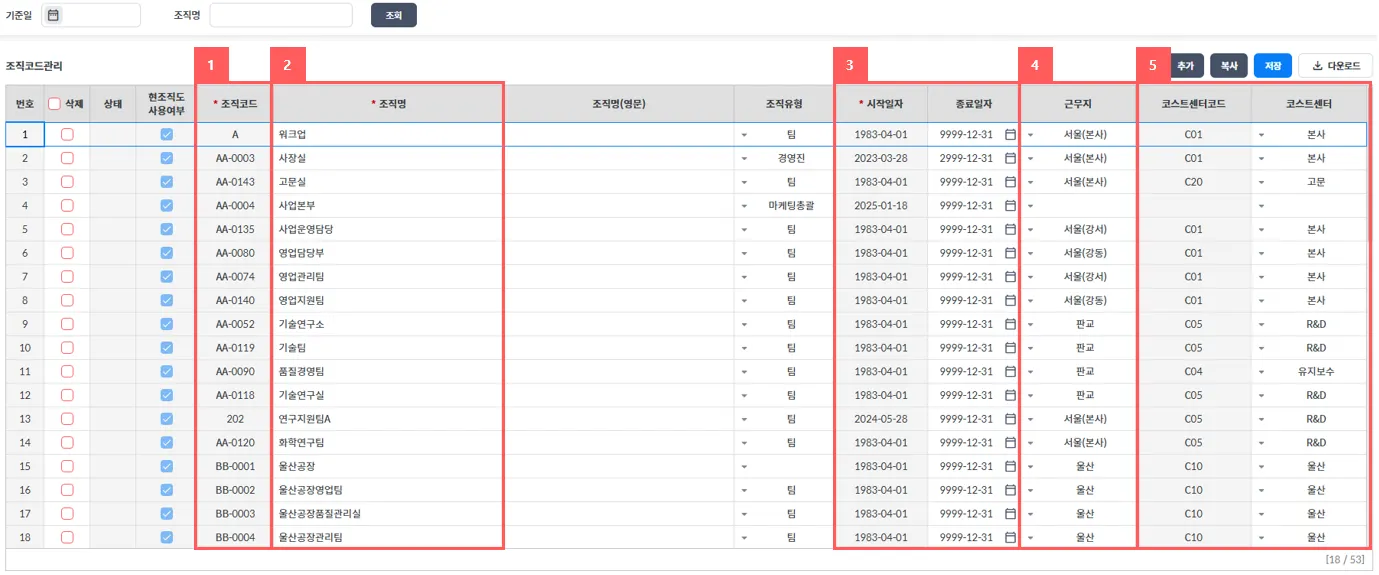Click the 기준일 date input field
The width and height of the screenshot is (1379, 575).
91,15
